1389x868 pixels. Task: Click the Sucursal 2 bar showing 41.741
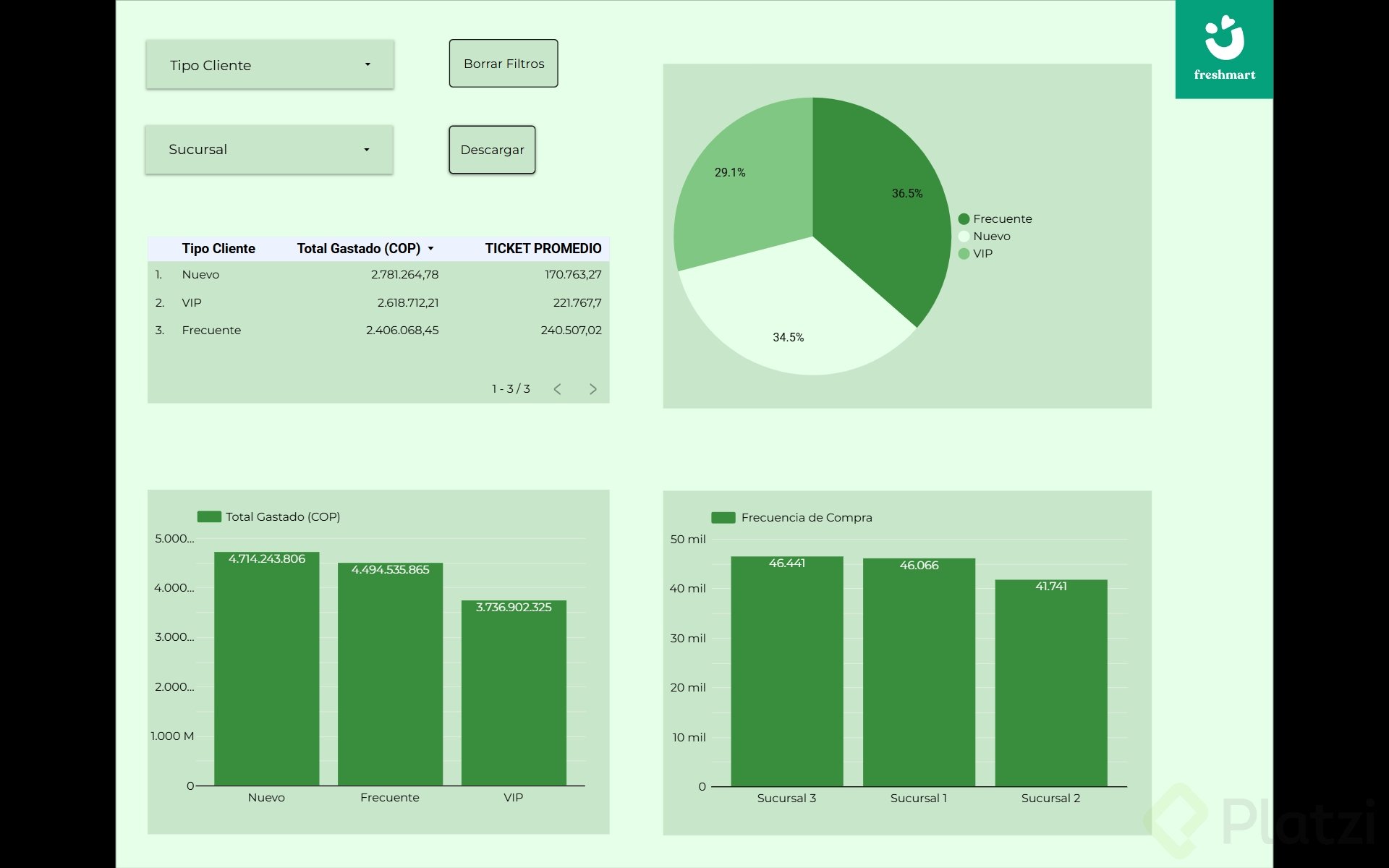1050,684
